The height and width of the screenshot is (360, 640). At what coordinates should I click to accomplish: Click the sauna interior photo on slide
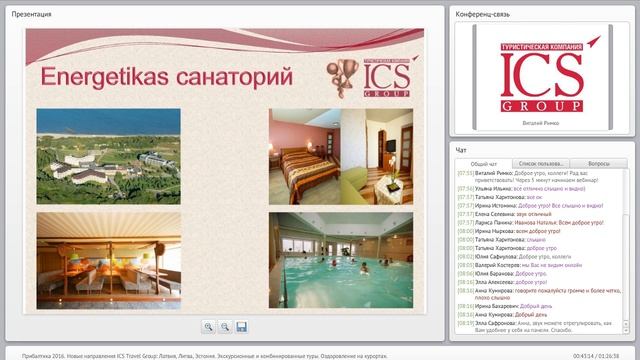coord(109,260)
